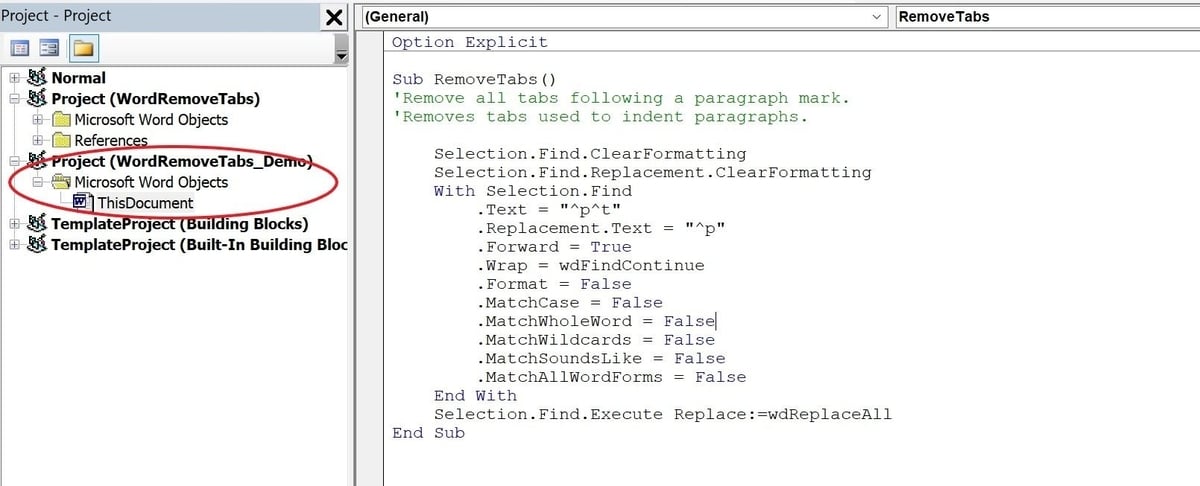Collapse the Project (WordRemoveTabs_Demo) node

(x=14, y=162)
